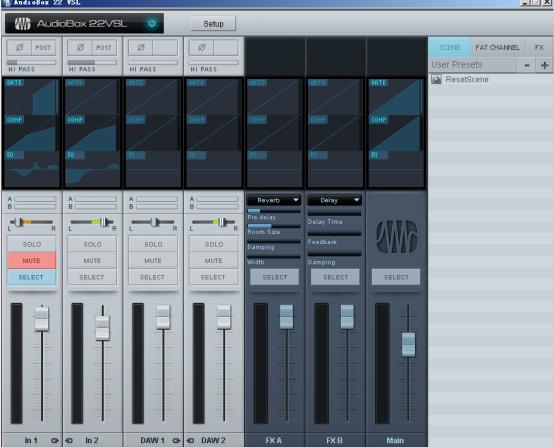Click the link icon beside DAW 2
The image size is (554, 447).
[x=190, y=440]
